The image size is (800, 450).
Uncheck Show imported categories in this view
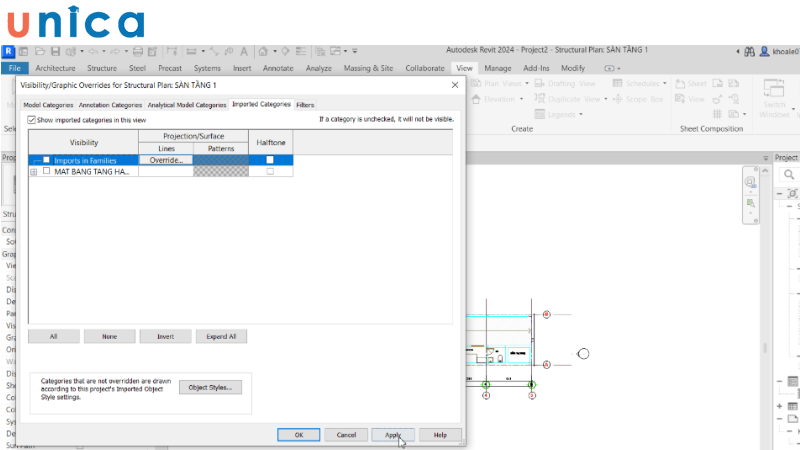pyautogui.click(x=31, y=119)
